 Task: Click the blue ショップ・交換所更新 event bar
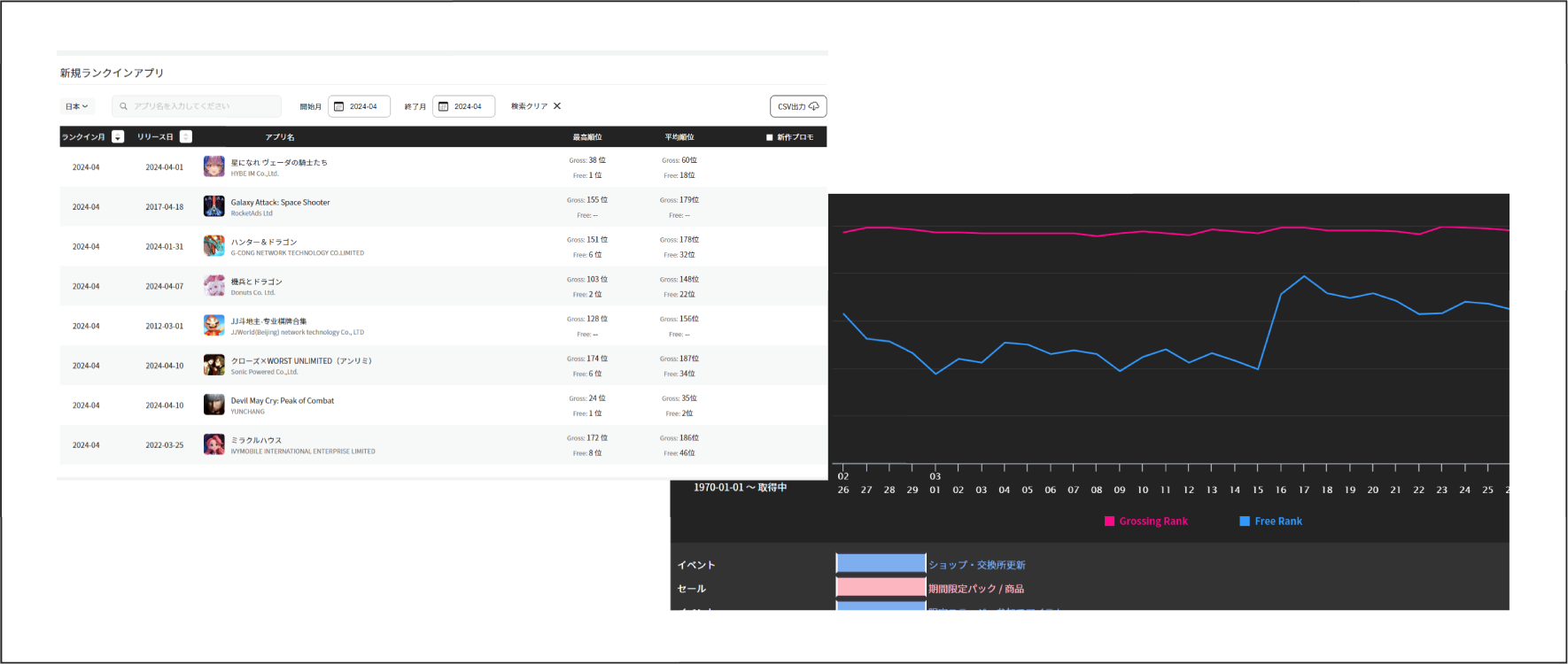881,564
